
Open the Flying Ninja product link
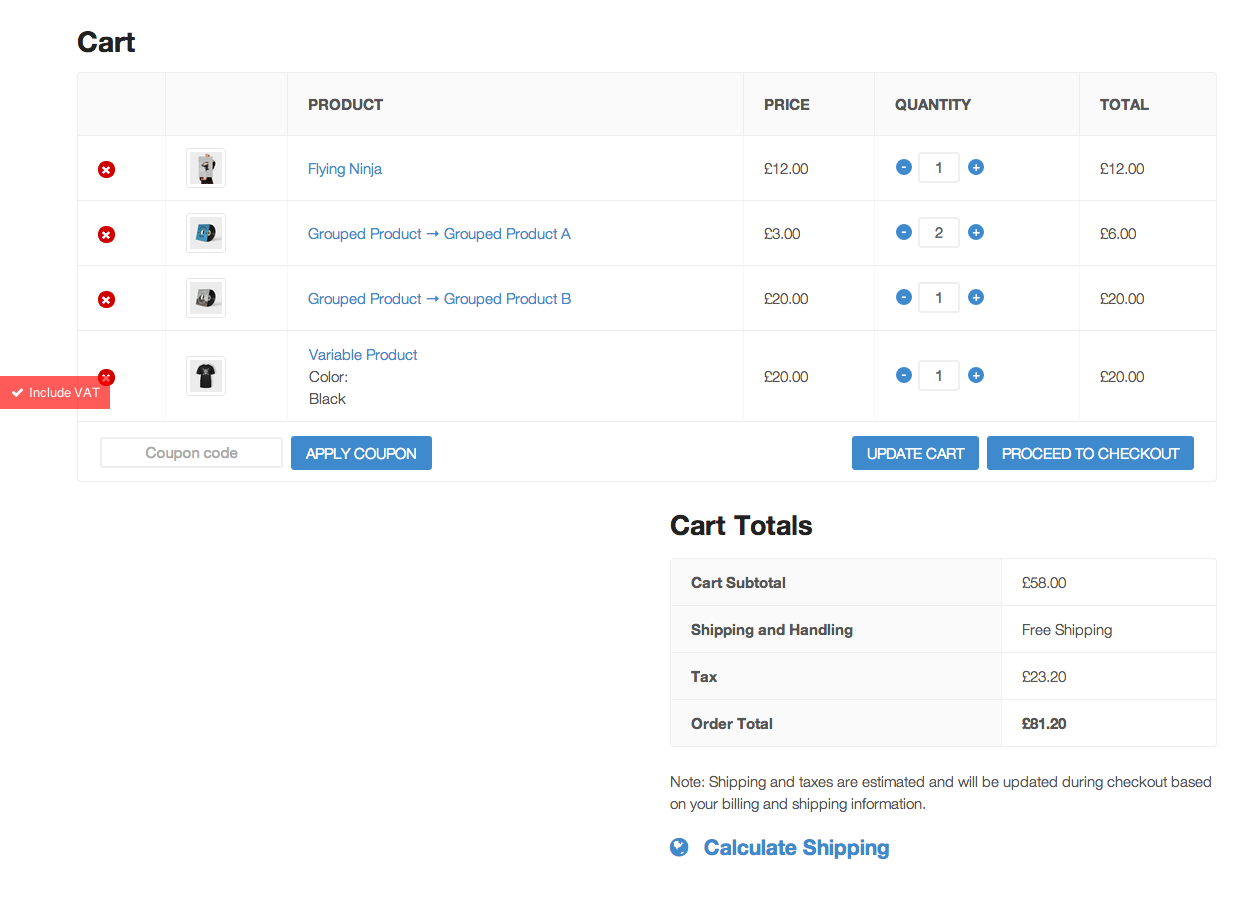click(345, 169)
